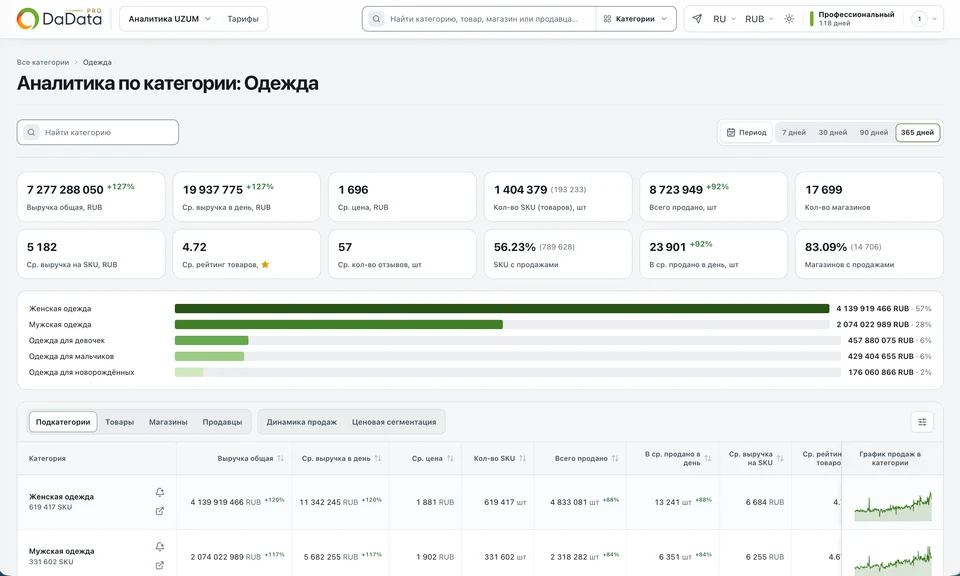960x576 pixels.
Task: Expand the Аналитика UZUM dropdown
Action: click(x=170, y=19)
